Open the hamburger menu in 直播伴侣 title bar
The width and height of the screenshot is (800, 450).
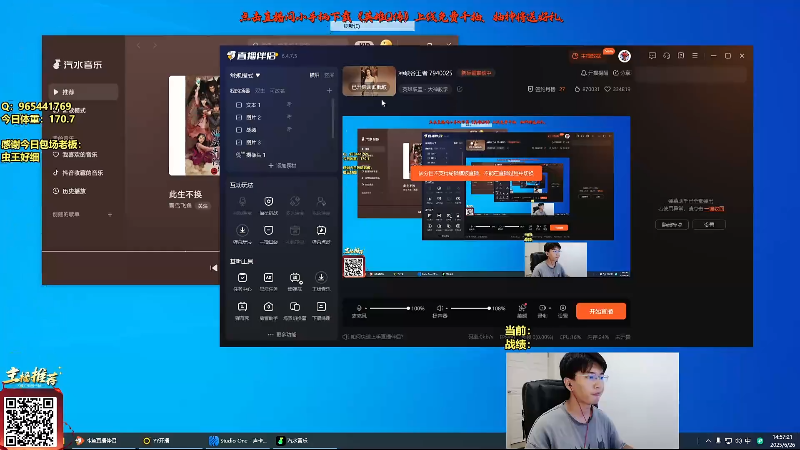(695, 56)
